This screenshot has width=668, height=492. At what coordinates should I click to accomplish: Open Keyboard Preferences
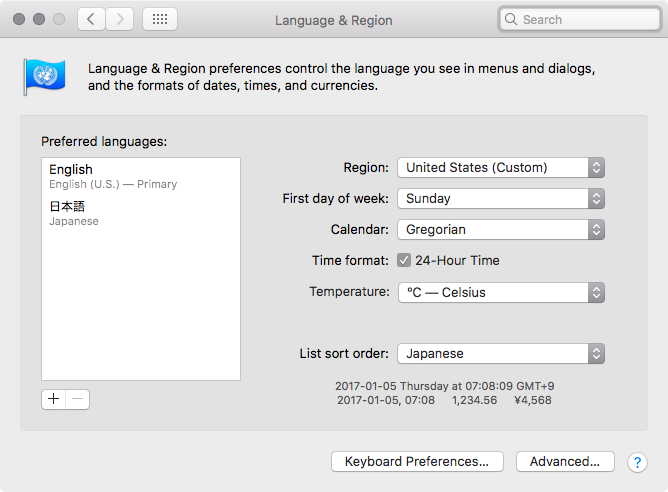(416, 462)
